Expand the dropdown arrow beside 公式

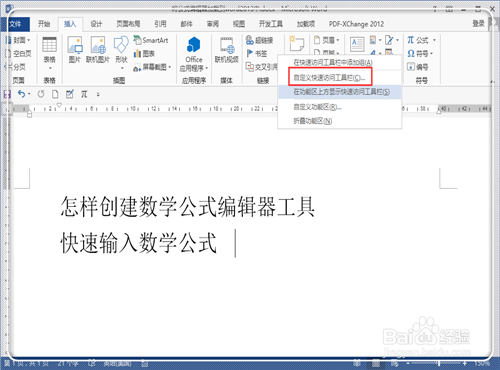click(x=434, y=40)
